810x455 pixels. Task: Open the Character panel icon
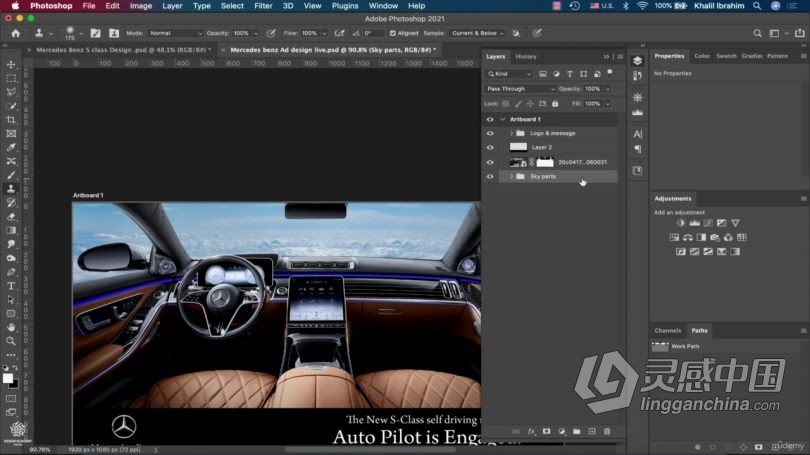637,134
